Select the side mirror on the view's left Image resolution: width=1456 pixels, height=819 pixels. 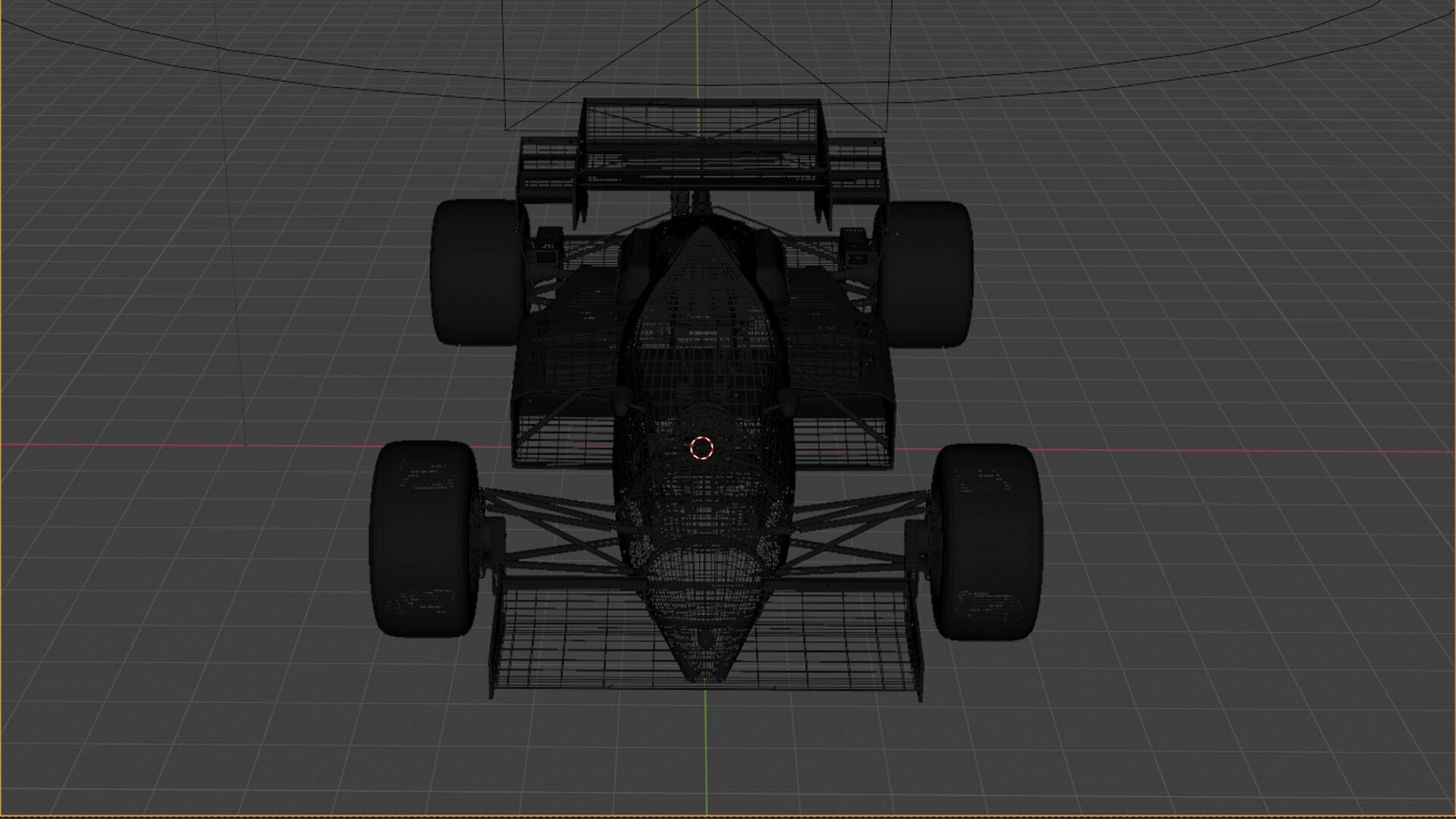coord(622,401)
